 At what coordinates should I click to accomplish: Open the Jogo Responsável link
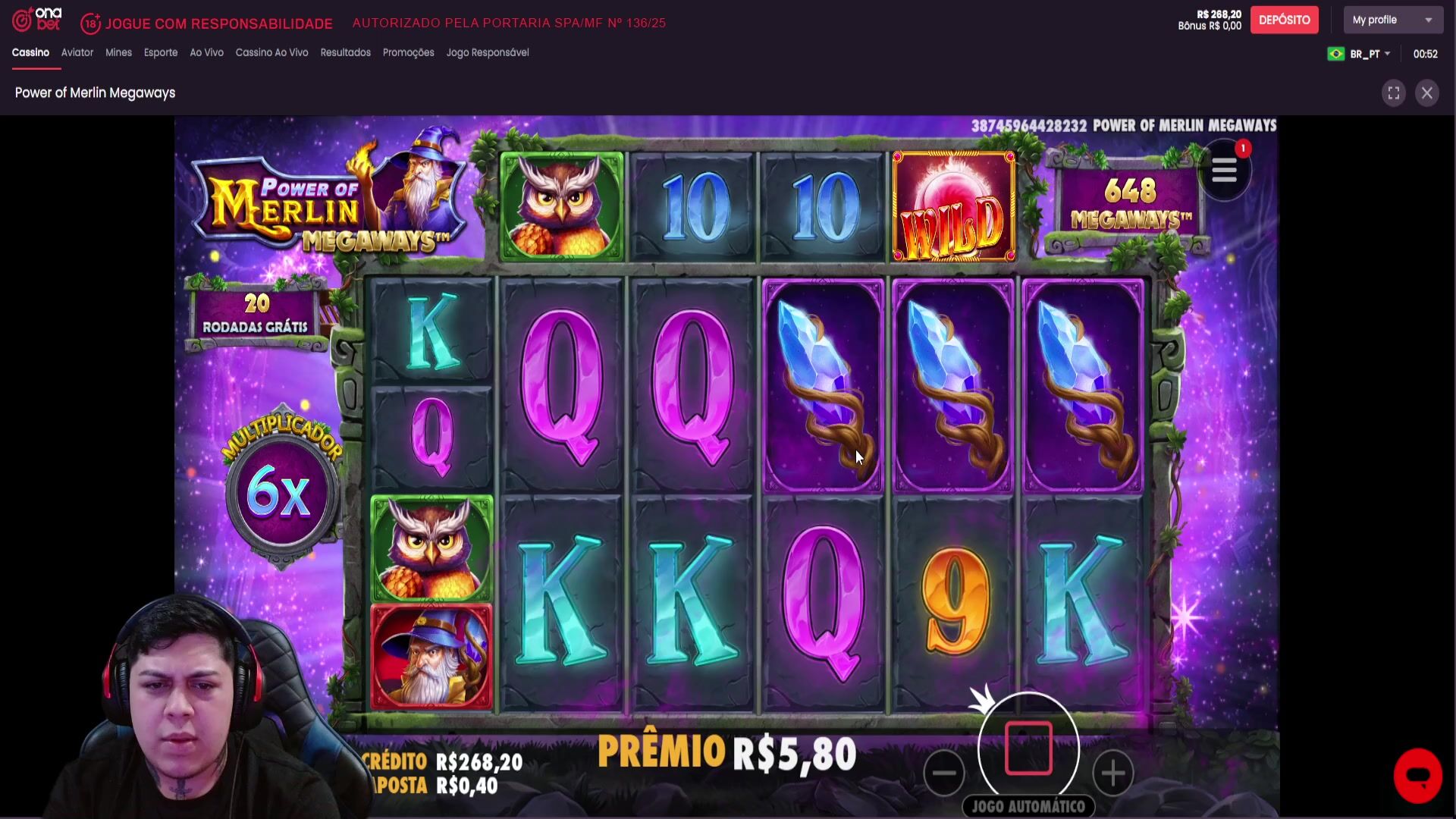(488, 52)
